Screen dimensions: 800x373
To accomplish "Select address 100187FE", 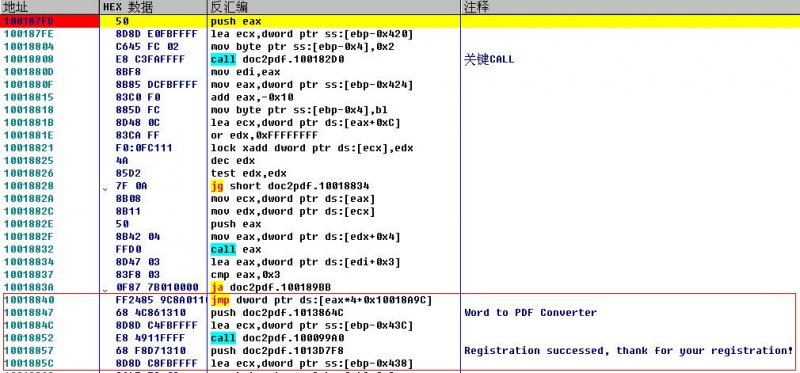I will point(29,34).
